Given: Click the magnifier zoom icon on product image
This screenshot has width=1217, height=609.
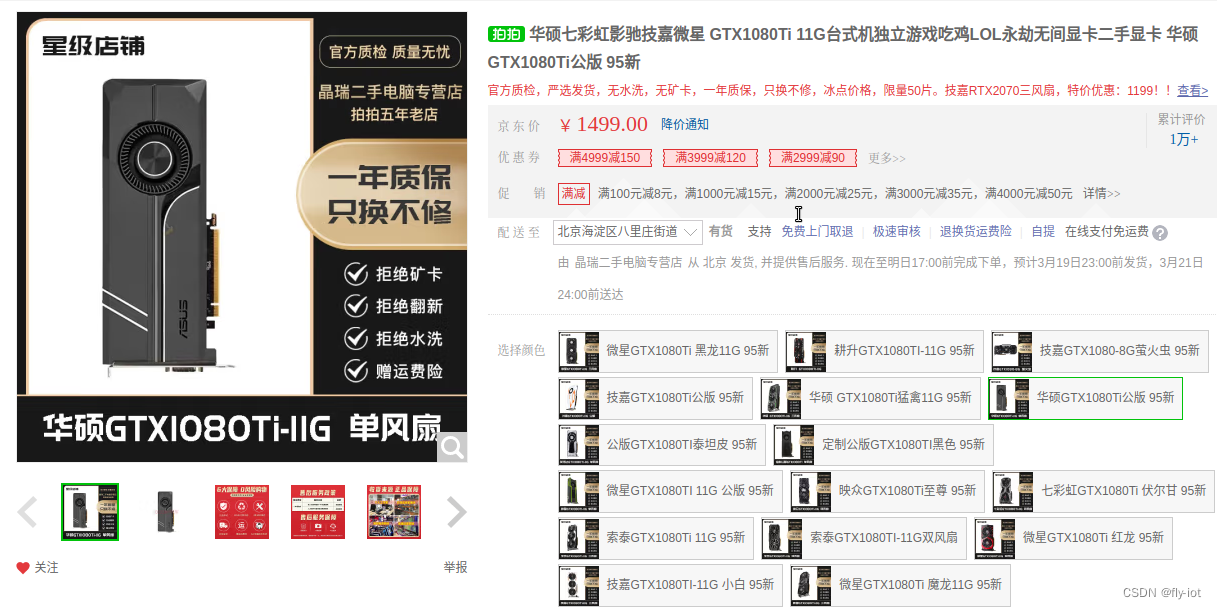Looking at the screenshot, I should click(x=452, y=447).
